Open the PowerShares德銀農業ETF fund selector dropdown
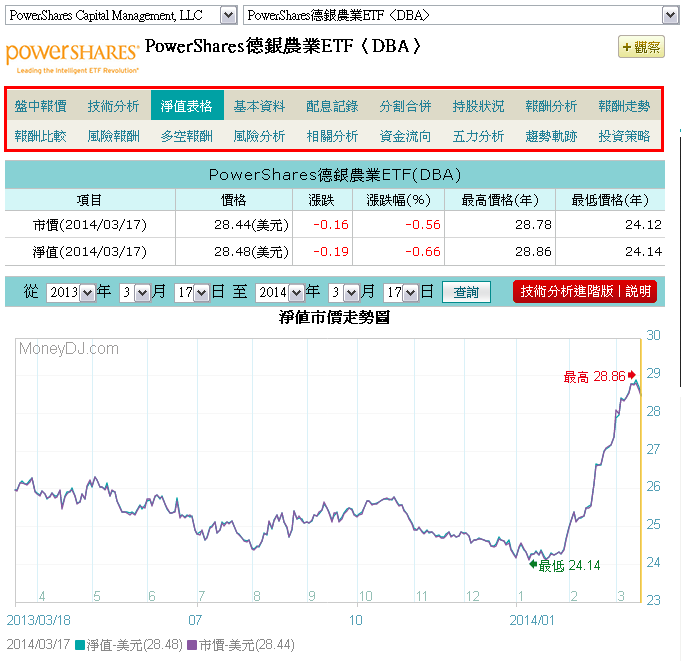681x661 pixels. click(x=461, y=16)
